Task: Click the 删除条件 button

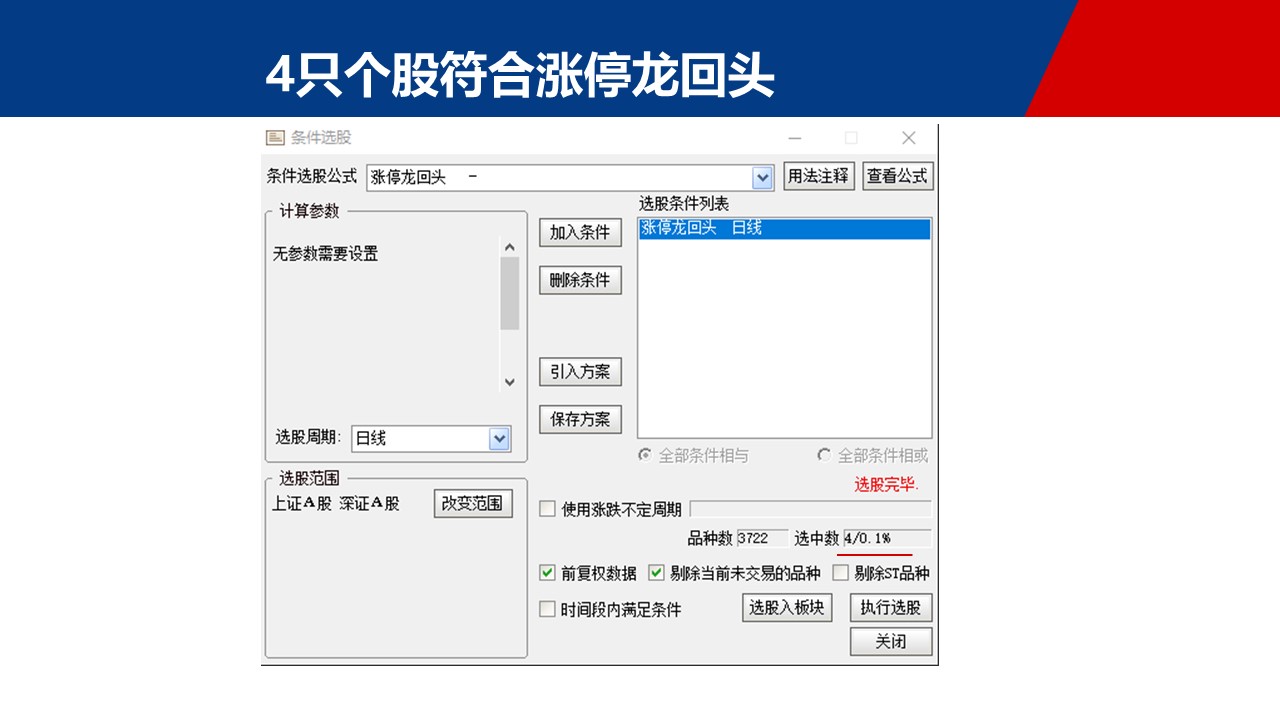Action: [x=580, y=280]
